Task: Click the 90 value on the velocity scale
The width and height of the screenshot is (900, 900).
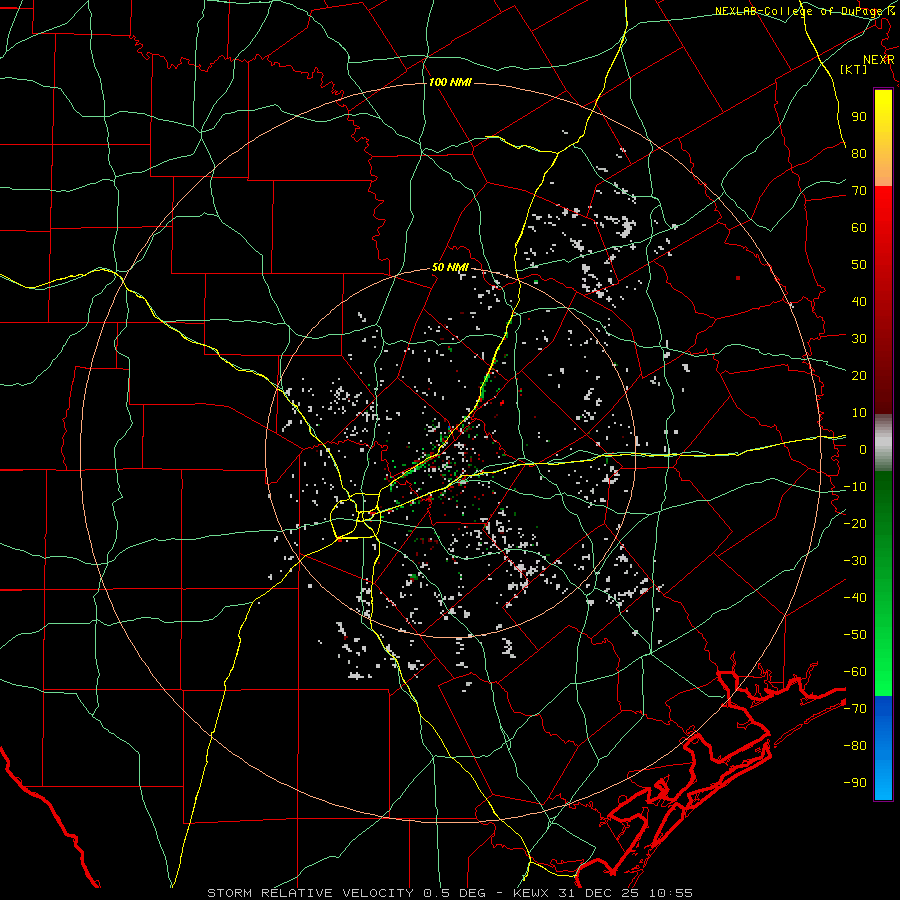Action: pyautogui.click(x=859, y=117)
